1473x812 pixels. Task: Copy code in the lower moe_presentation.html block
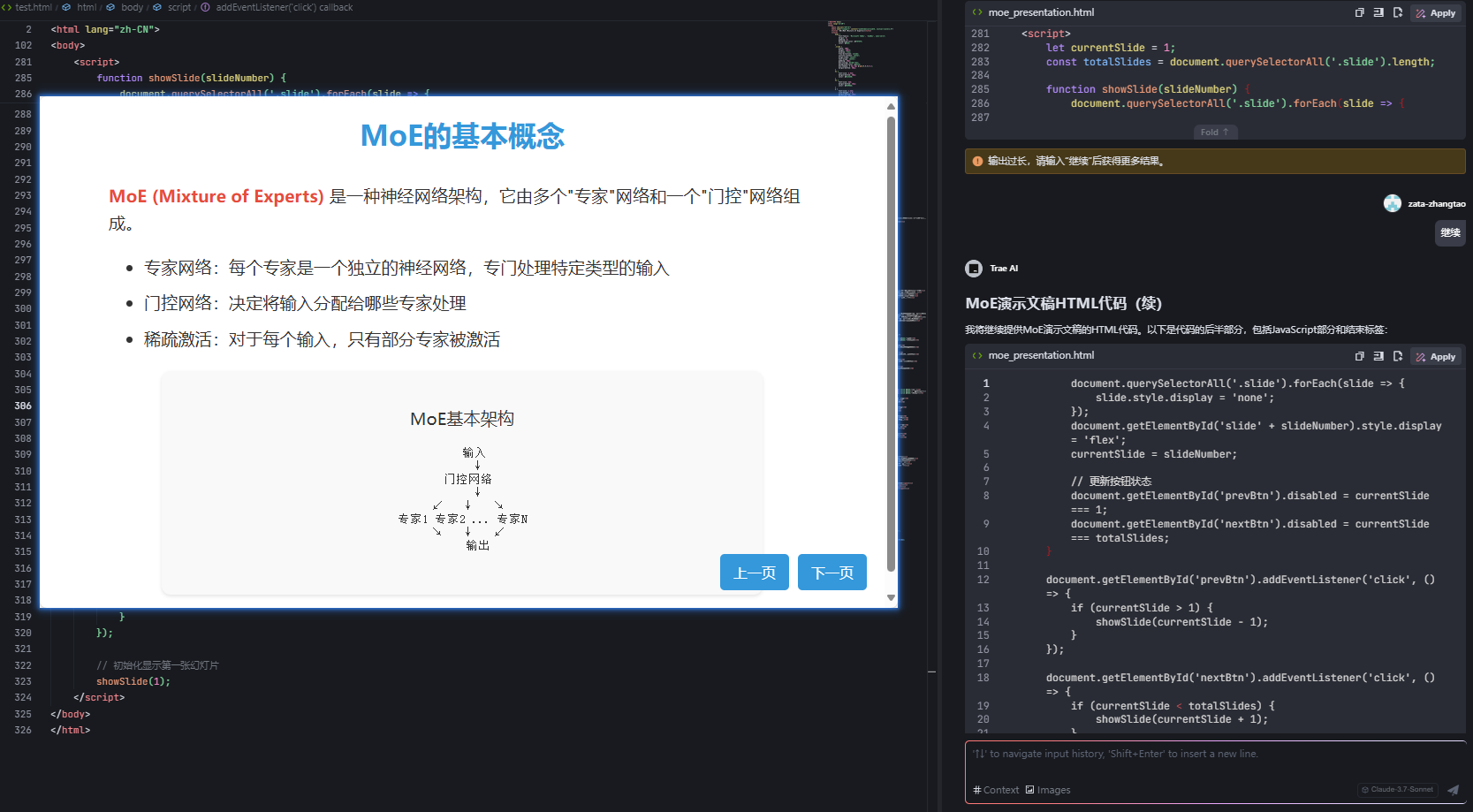point(1359,356)
